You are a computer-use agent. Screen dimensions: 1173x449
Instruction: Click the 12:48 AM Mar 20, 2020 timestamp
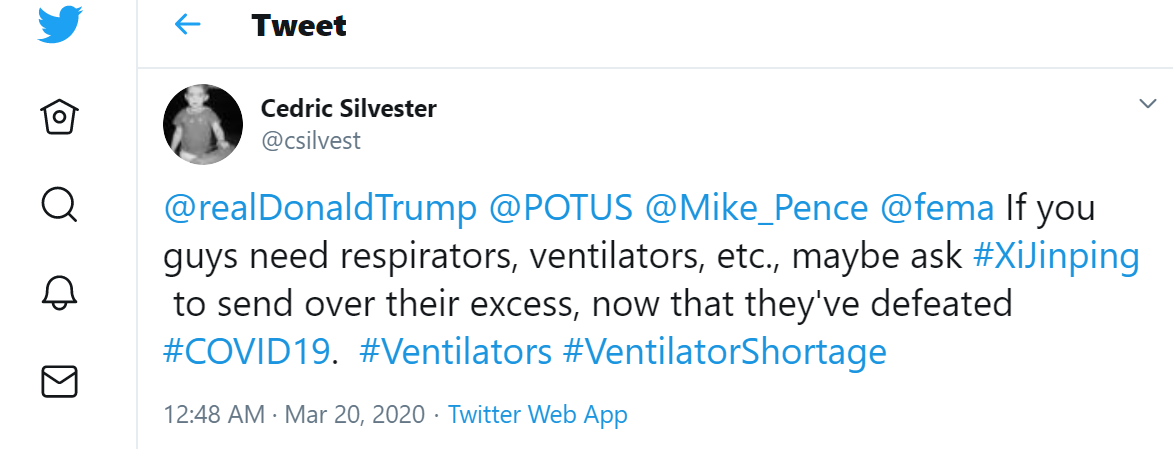(293, 414)
